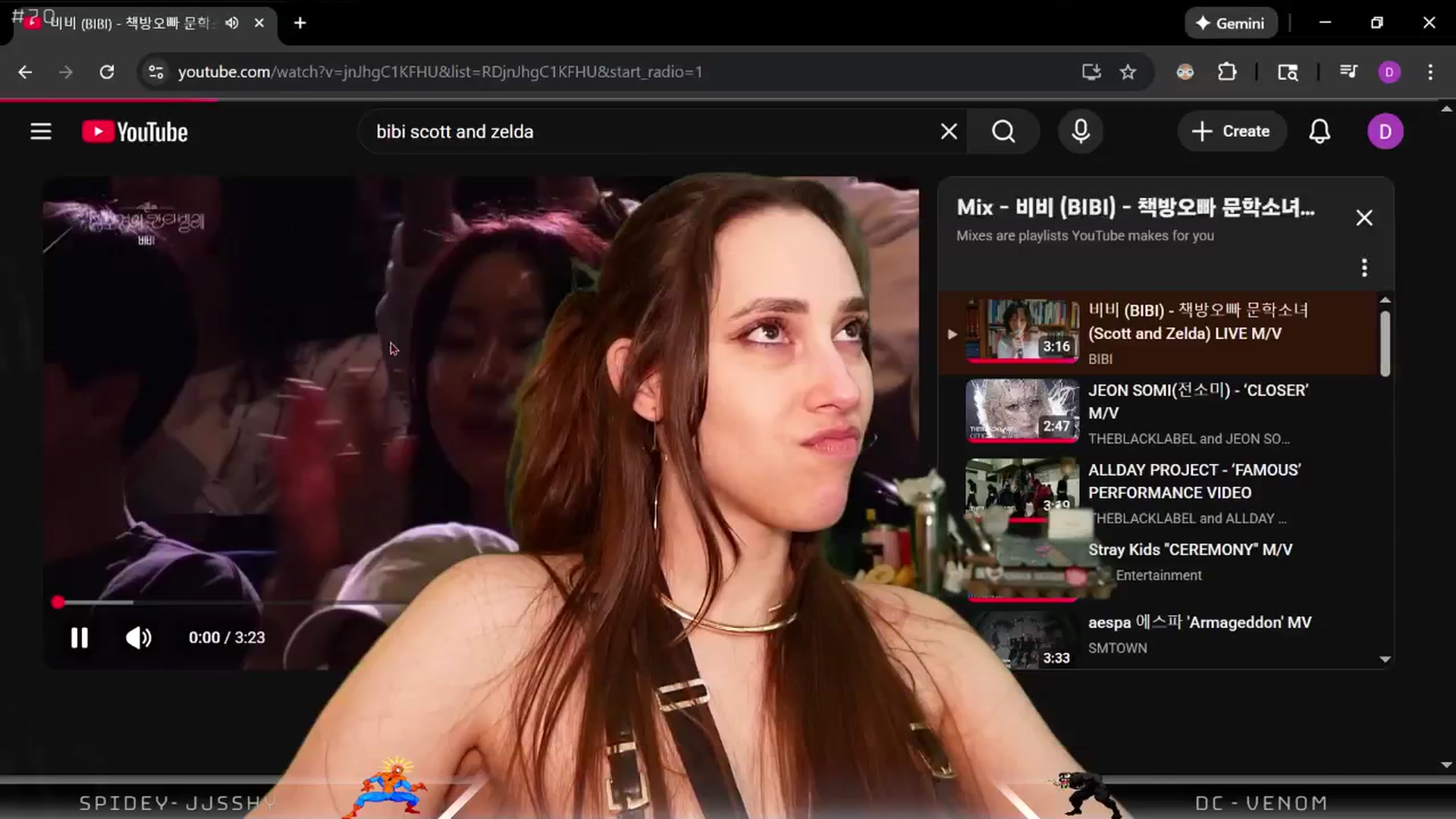Reload the YouTube page

click(x=107, y=72)
